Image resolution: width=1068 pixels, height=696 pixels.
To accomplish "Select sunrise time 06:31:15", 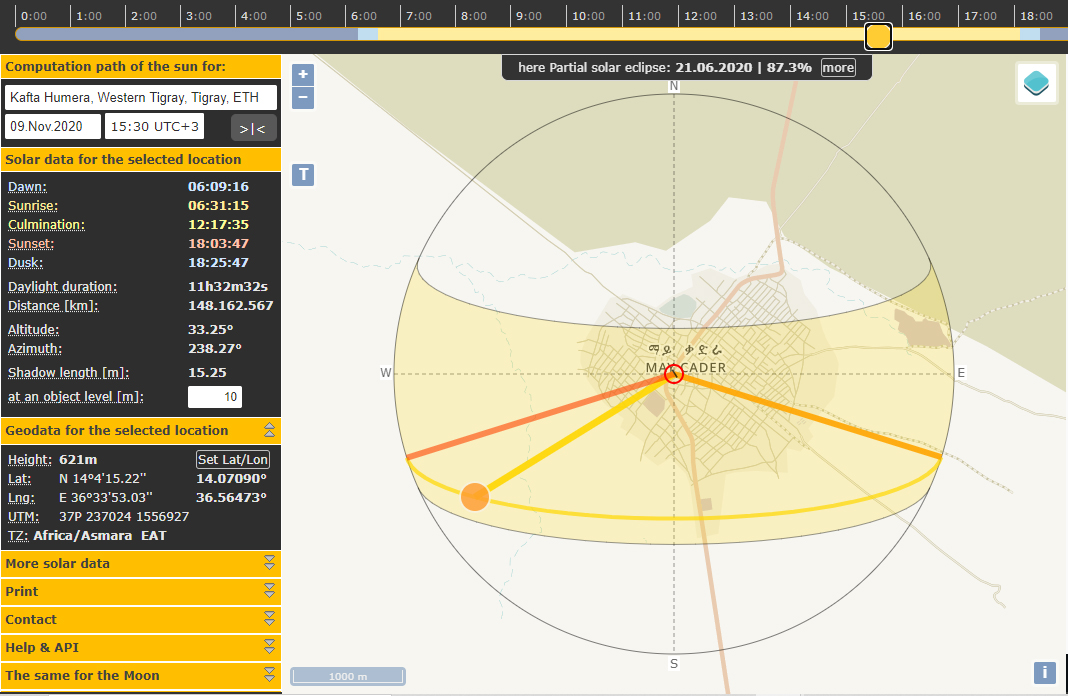I will pyautogui.click(x=218, y=206).
